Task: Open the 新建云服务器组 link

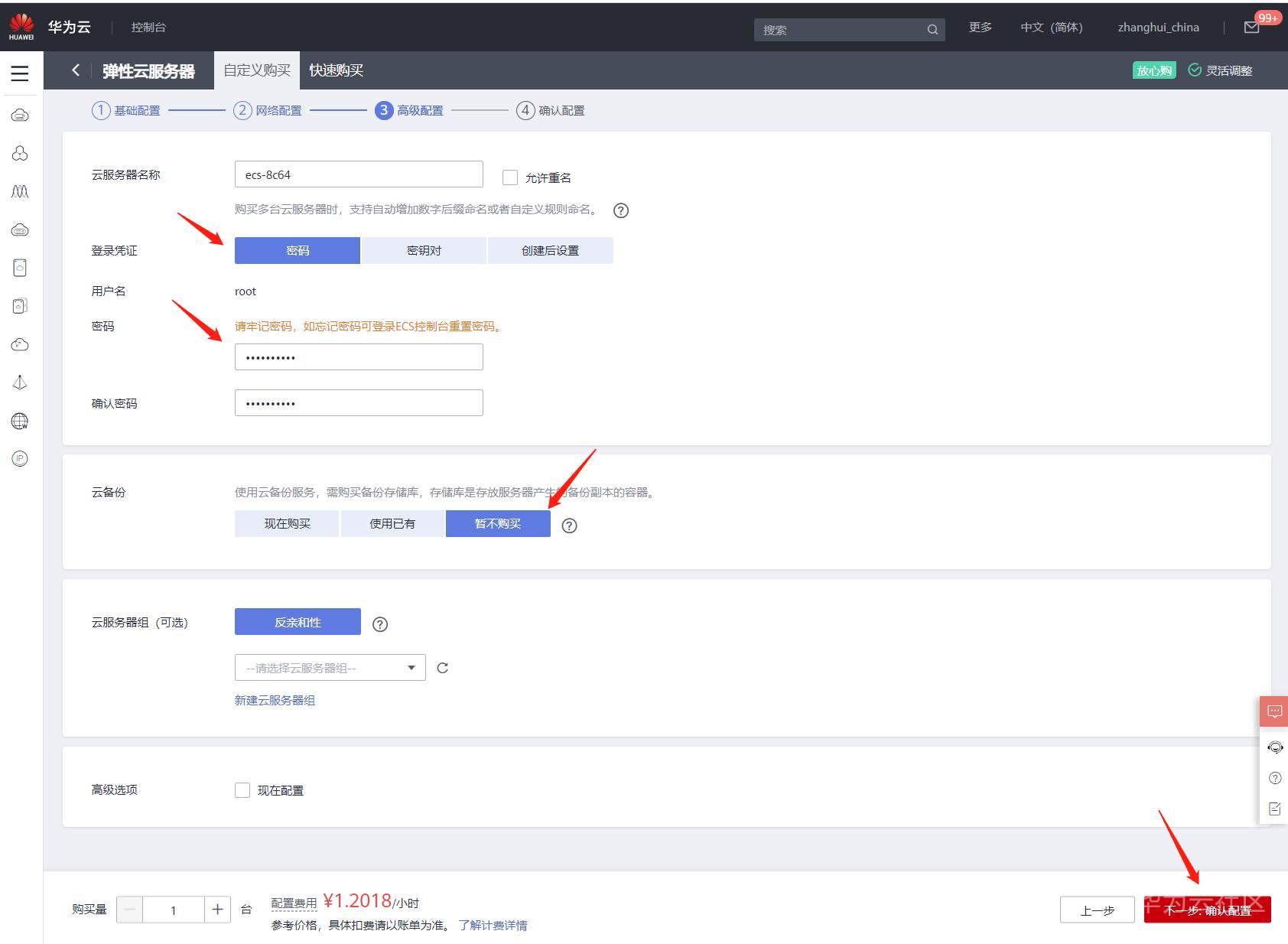Action: (x=275, y=700)
